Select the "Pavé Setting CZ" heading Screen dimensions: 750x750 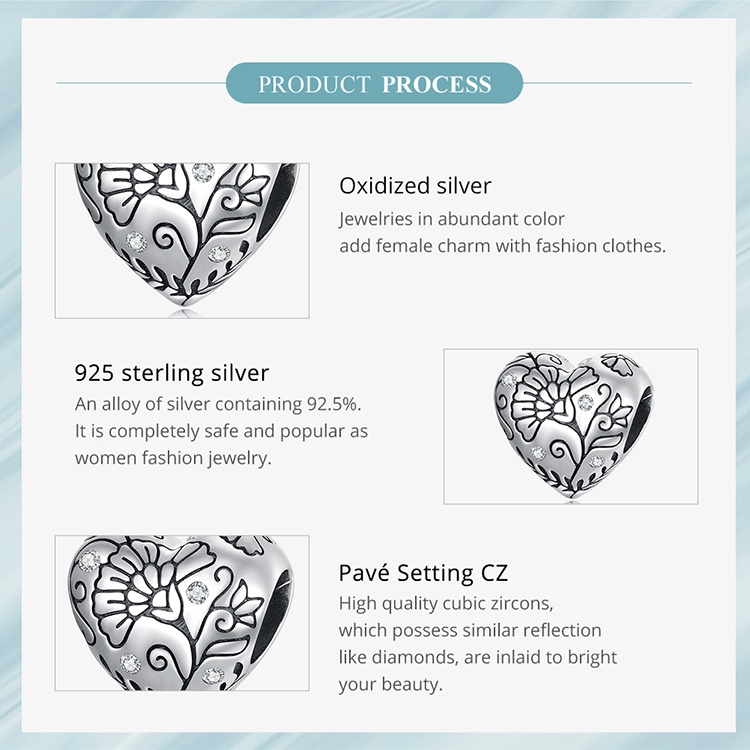(x=423, y=573)
